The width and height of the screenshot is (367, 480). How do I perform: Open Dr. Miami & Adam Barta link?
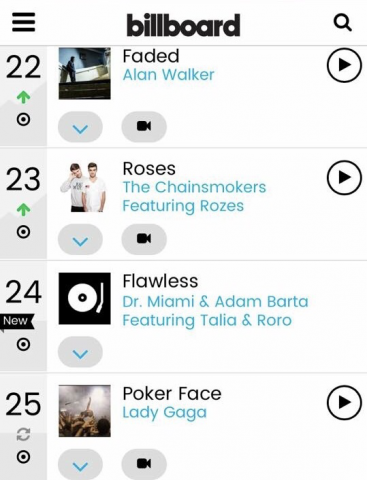[x=215, y=301]
